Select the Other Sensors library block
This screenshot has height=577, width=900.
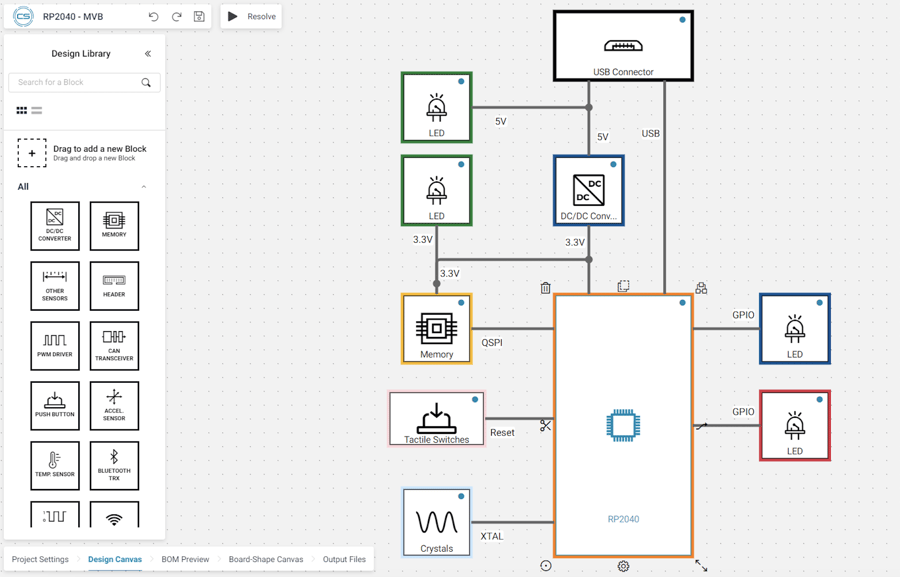(x=55, y=286)
